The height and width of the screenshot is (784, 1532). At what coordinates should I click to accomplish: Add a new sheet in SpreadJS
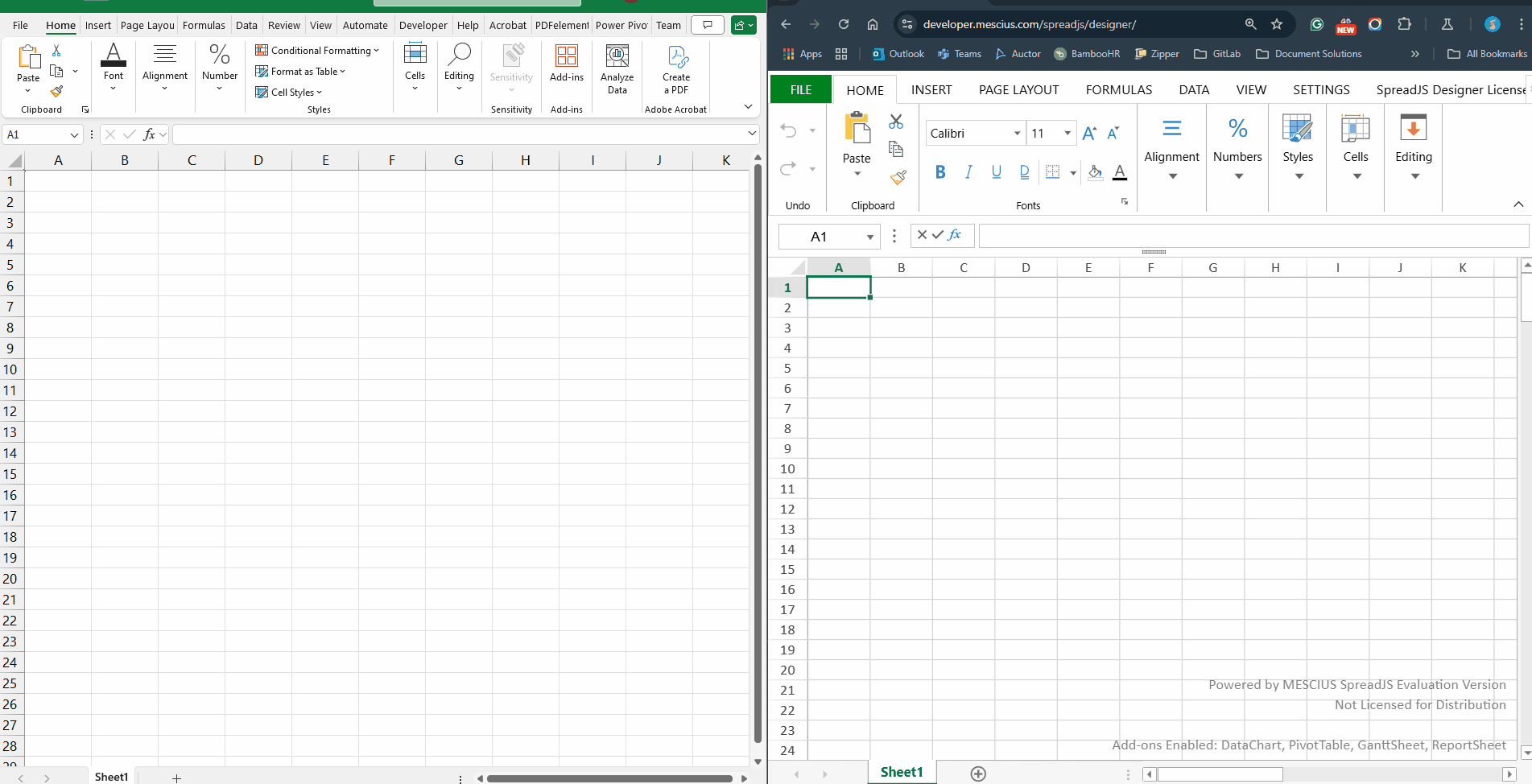click(978, 774)
